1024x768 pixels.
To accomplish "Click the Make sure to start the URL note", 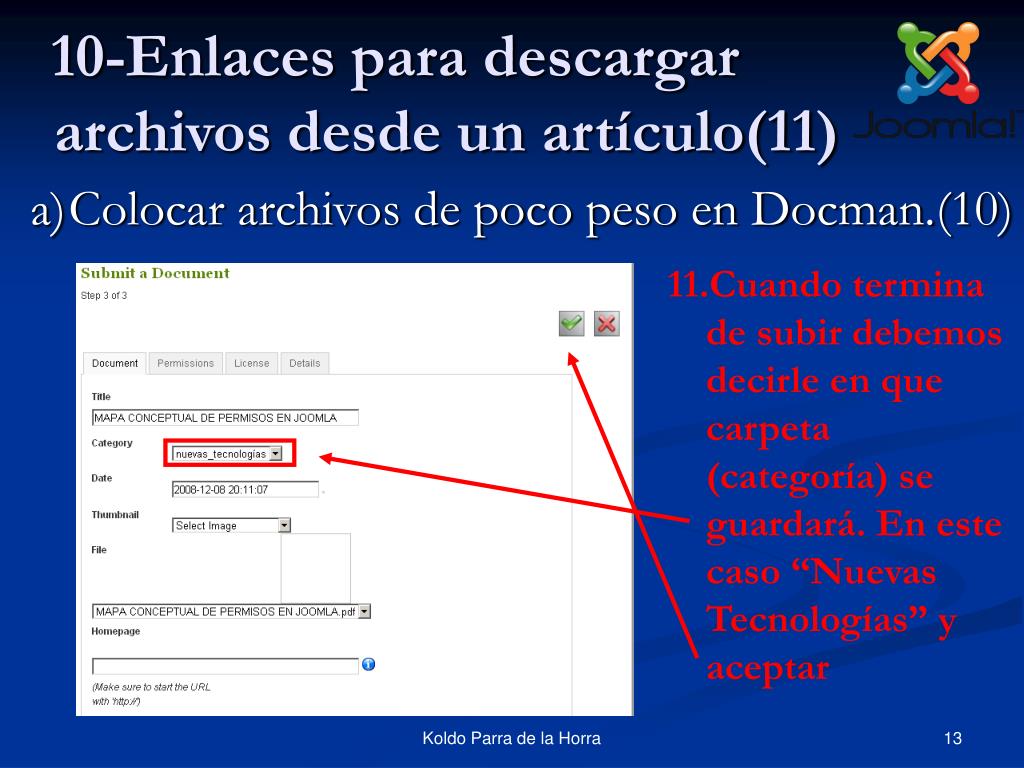I will click(x=151, y=694).
